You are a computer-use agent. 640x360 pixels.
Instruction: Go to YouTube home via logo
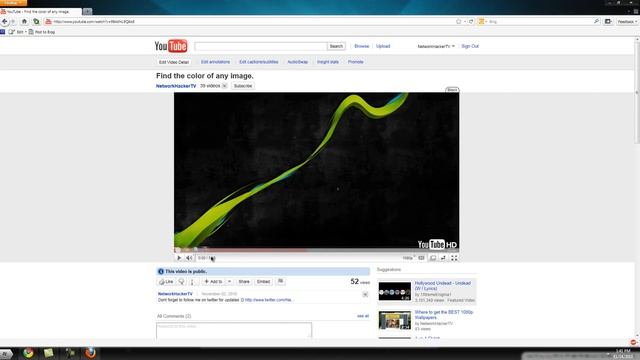pyautogui.click(x=171, y=46)
